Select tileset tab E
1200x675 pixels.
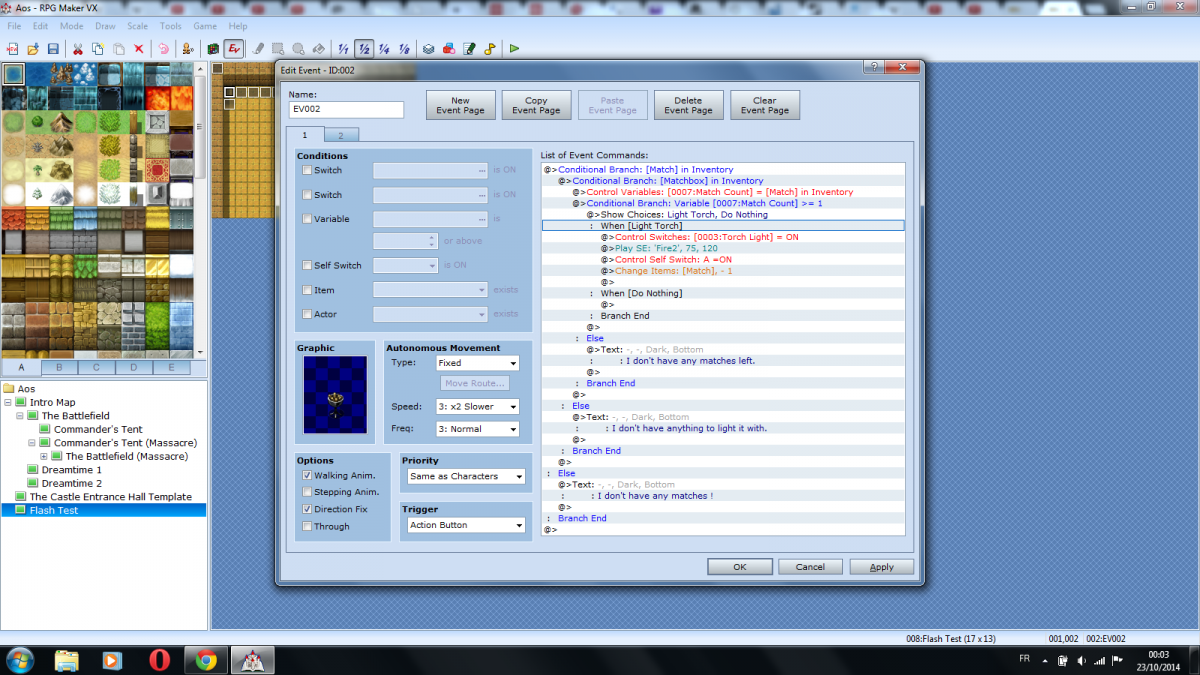171,368
